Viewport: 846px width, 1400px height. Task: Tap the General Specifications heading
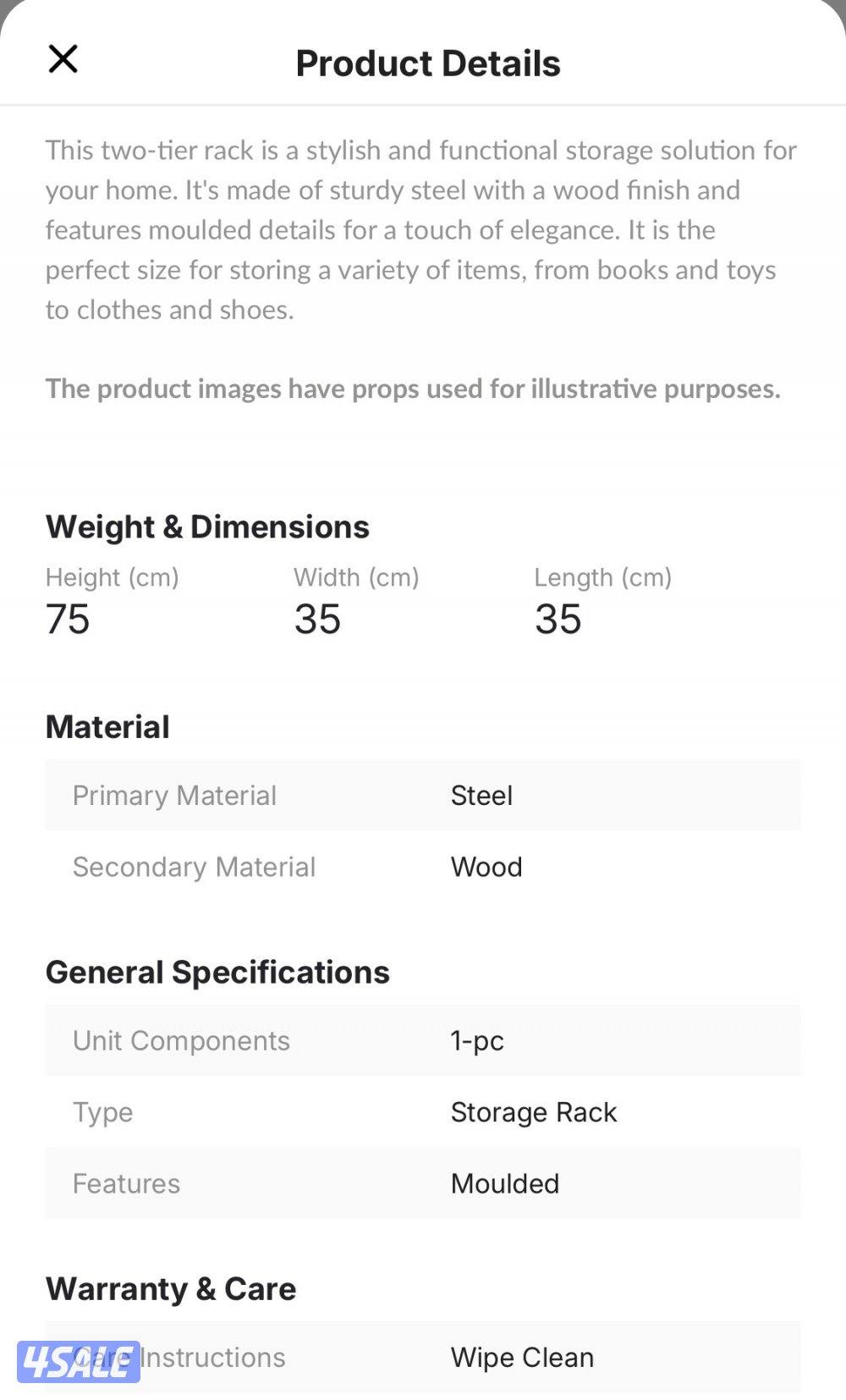[x=217, y=973]
